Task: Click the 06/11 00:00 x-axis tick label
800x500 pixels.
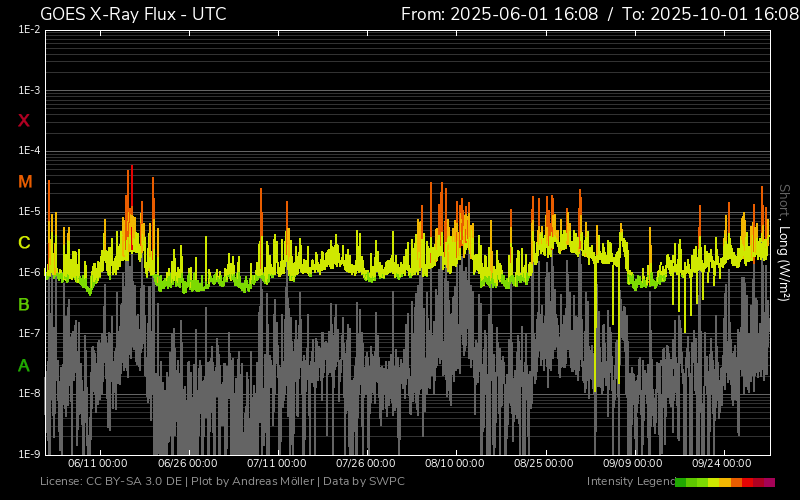Action: [x=97, y=463]
